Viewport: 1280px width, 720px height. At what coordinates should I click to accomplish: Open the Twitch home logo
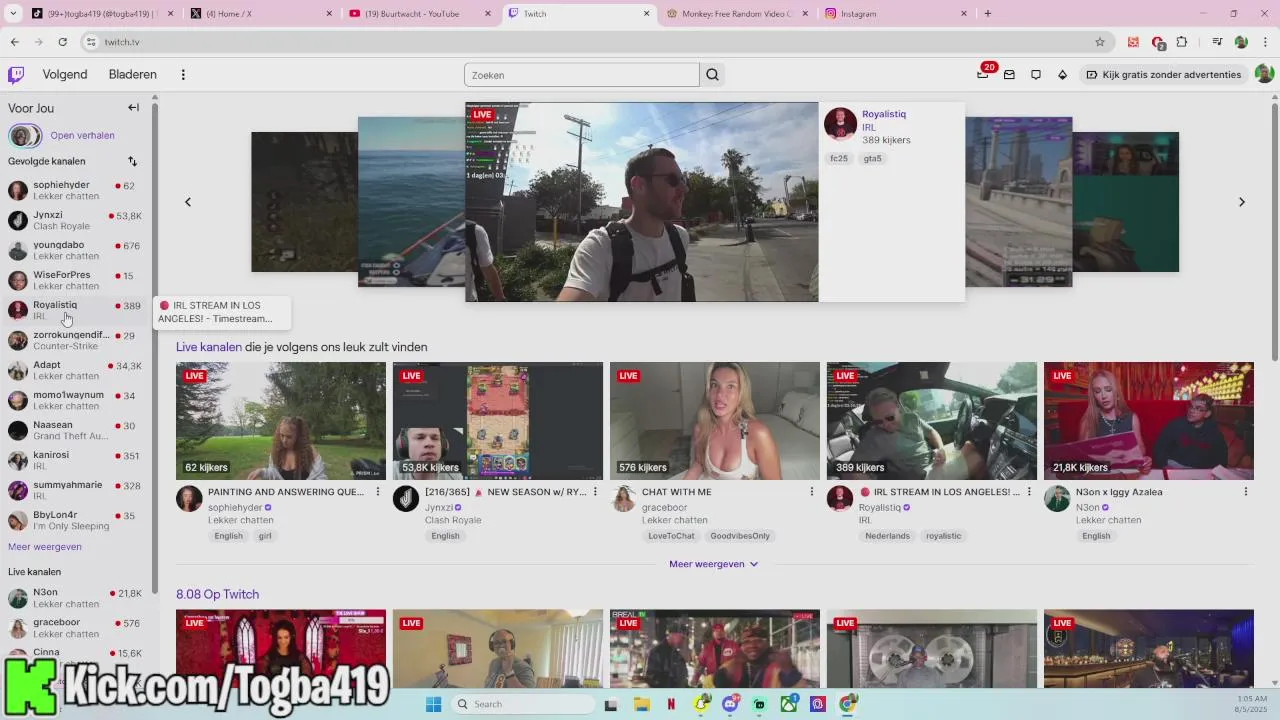coord(16,75)
